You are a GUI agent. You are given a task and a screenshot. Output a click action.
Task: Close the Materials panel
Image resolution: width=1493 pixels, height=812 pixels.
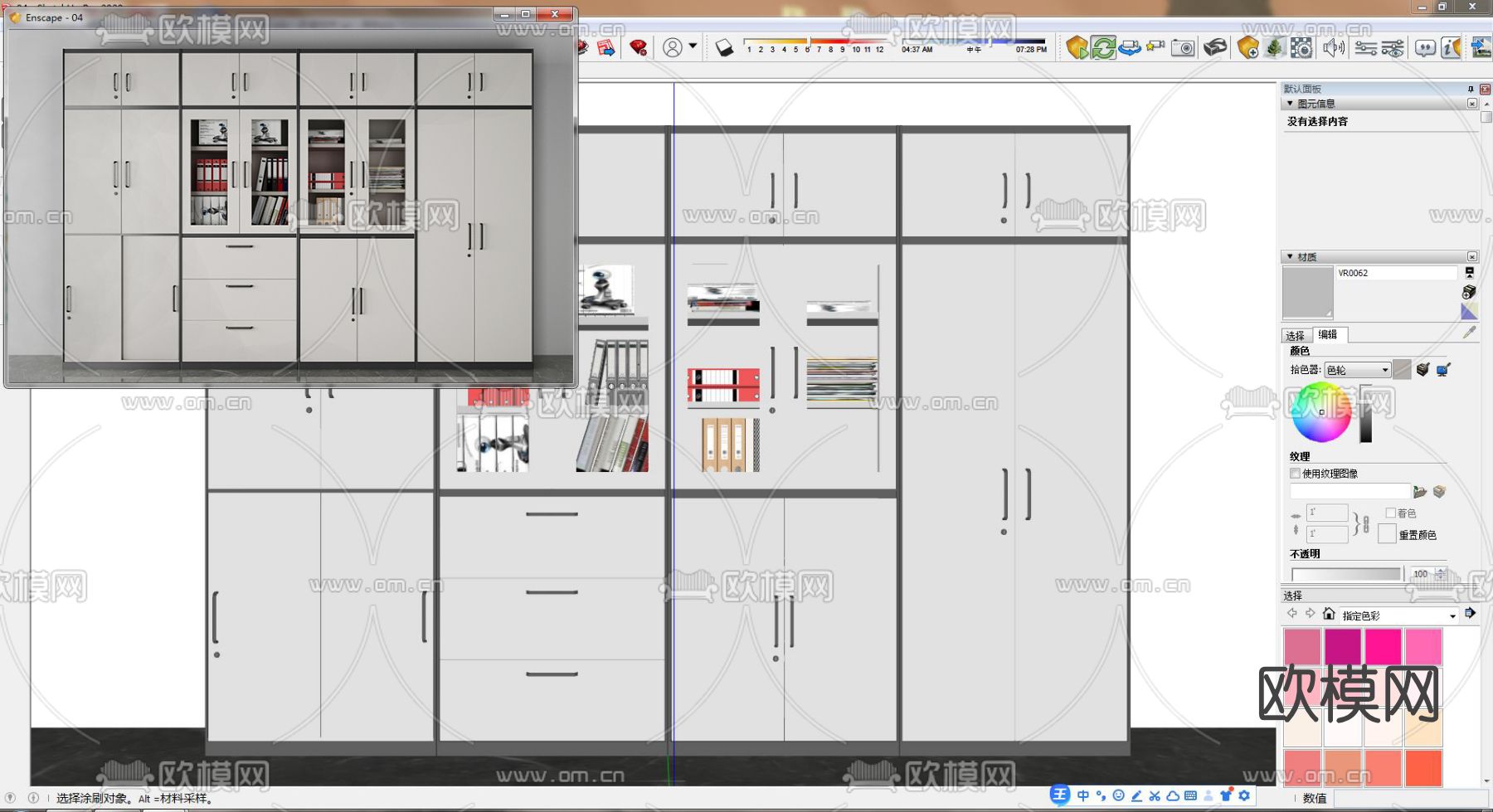click(1472, 257)
